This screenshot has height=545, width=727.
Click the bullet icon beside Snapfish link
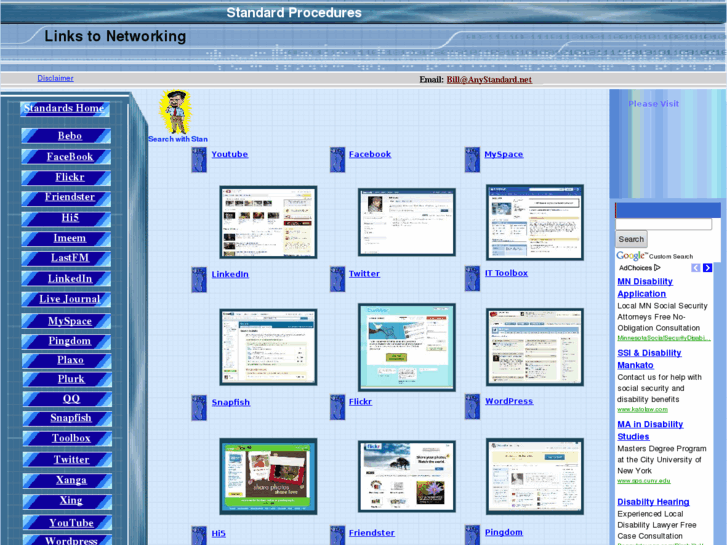[x=199, y=407]
